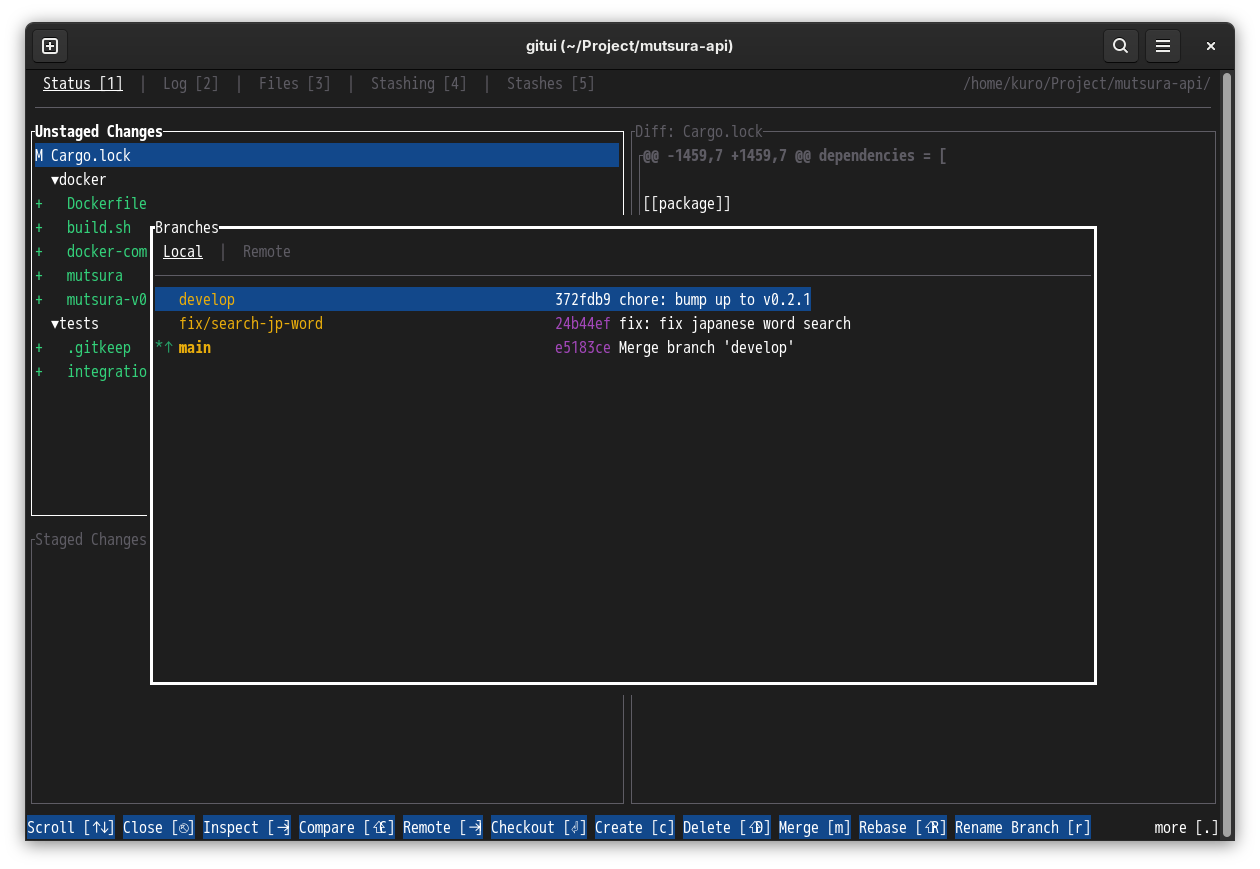Viewport: 1260px width, 869px height.
Task: Click the Rename Branch [r] command
Action: (x=1023, y=828)
